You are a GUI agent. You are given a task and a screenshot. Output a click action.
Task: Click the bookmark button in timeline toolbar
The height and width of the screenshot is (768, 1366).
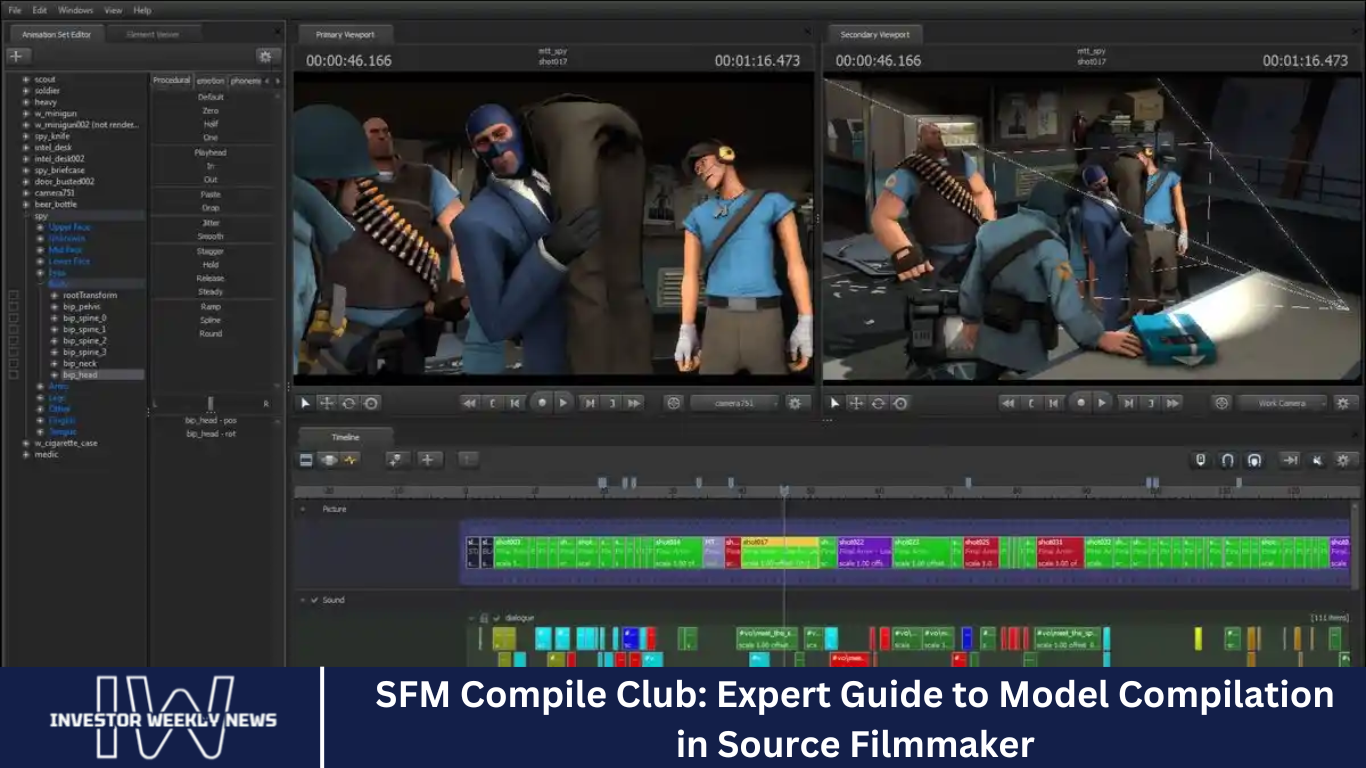(396, 460)
